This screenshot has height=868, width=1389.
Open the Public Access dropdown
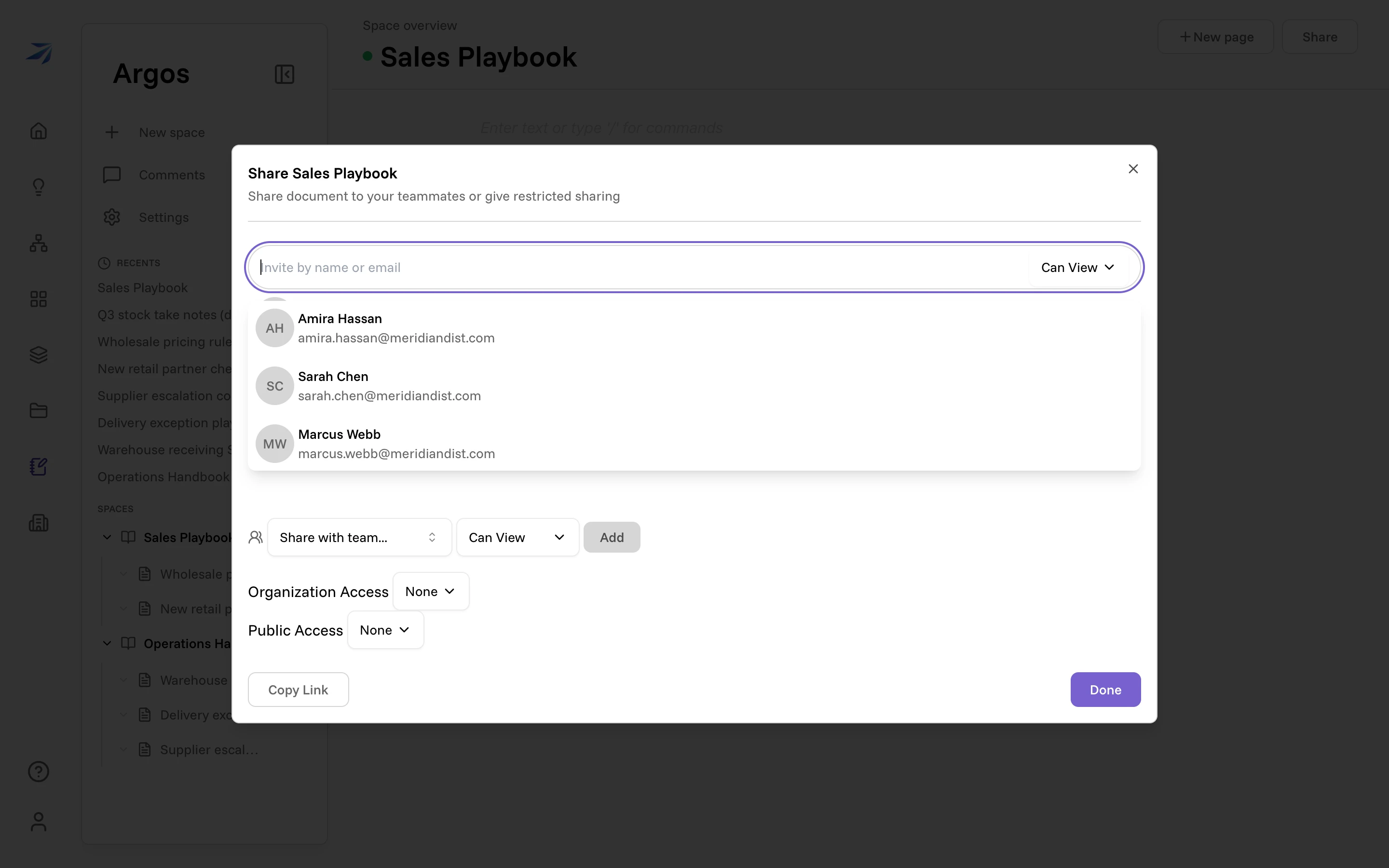385,630
